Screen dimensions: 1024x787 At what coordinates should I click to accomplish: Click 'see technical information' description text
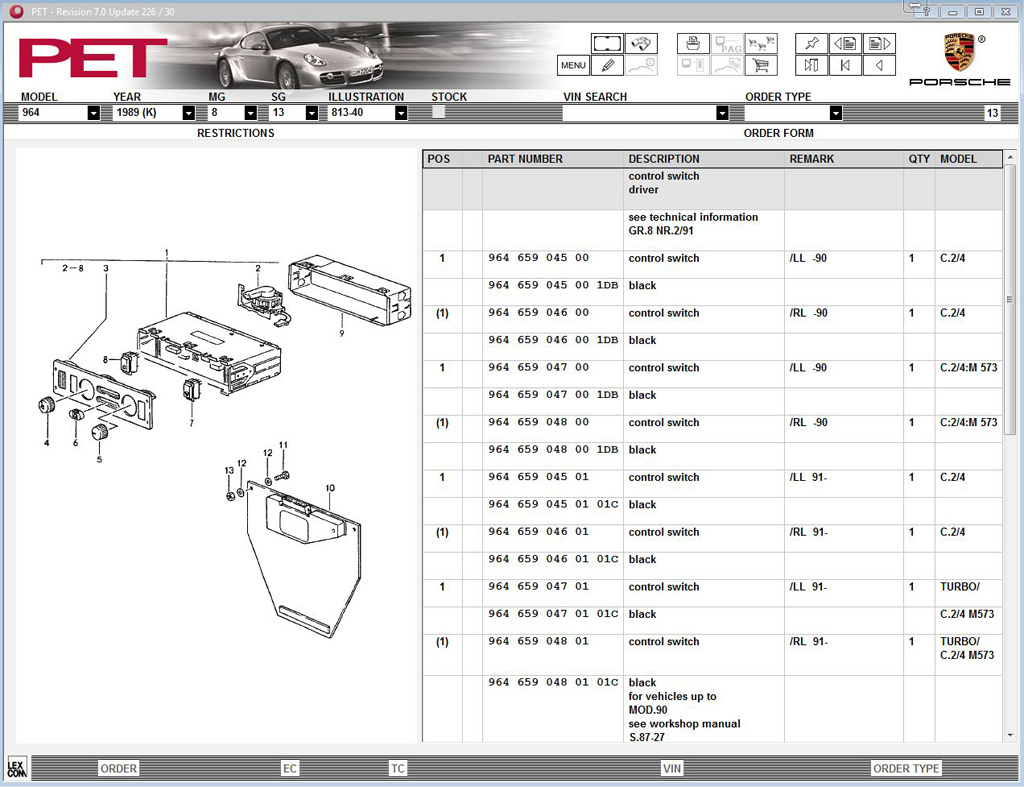coord(693,217)
